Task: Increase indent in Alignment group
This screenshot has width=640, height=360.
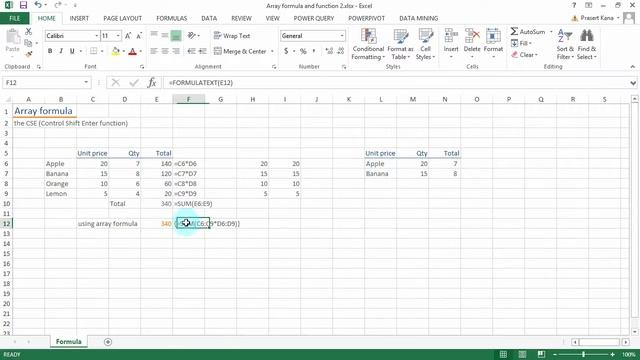Action: 202,51
